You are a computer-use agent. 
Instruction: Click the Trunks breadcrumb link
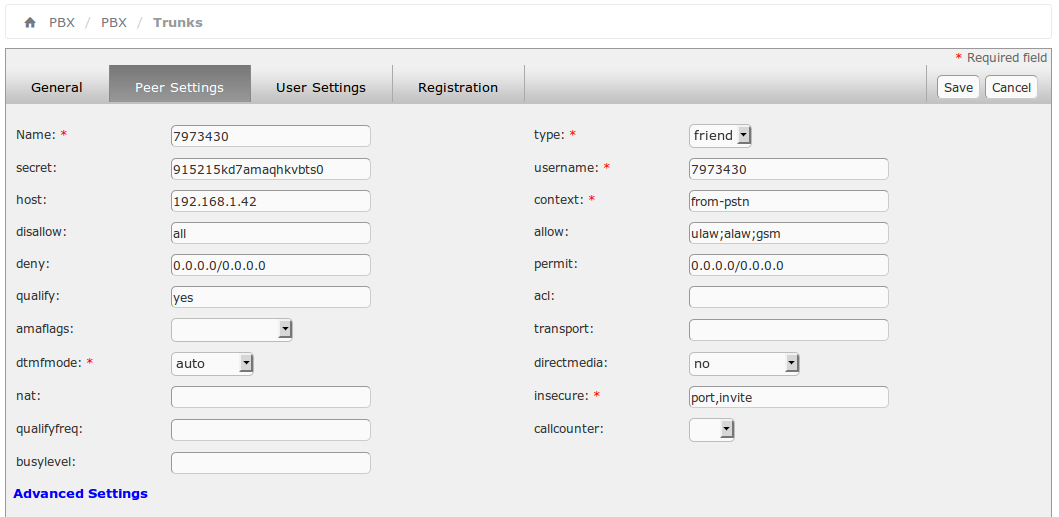click(178, 22)
